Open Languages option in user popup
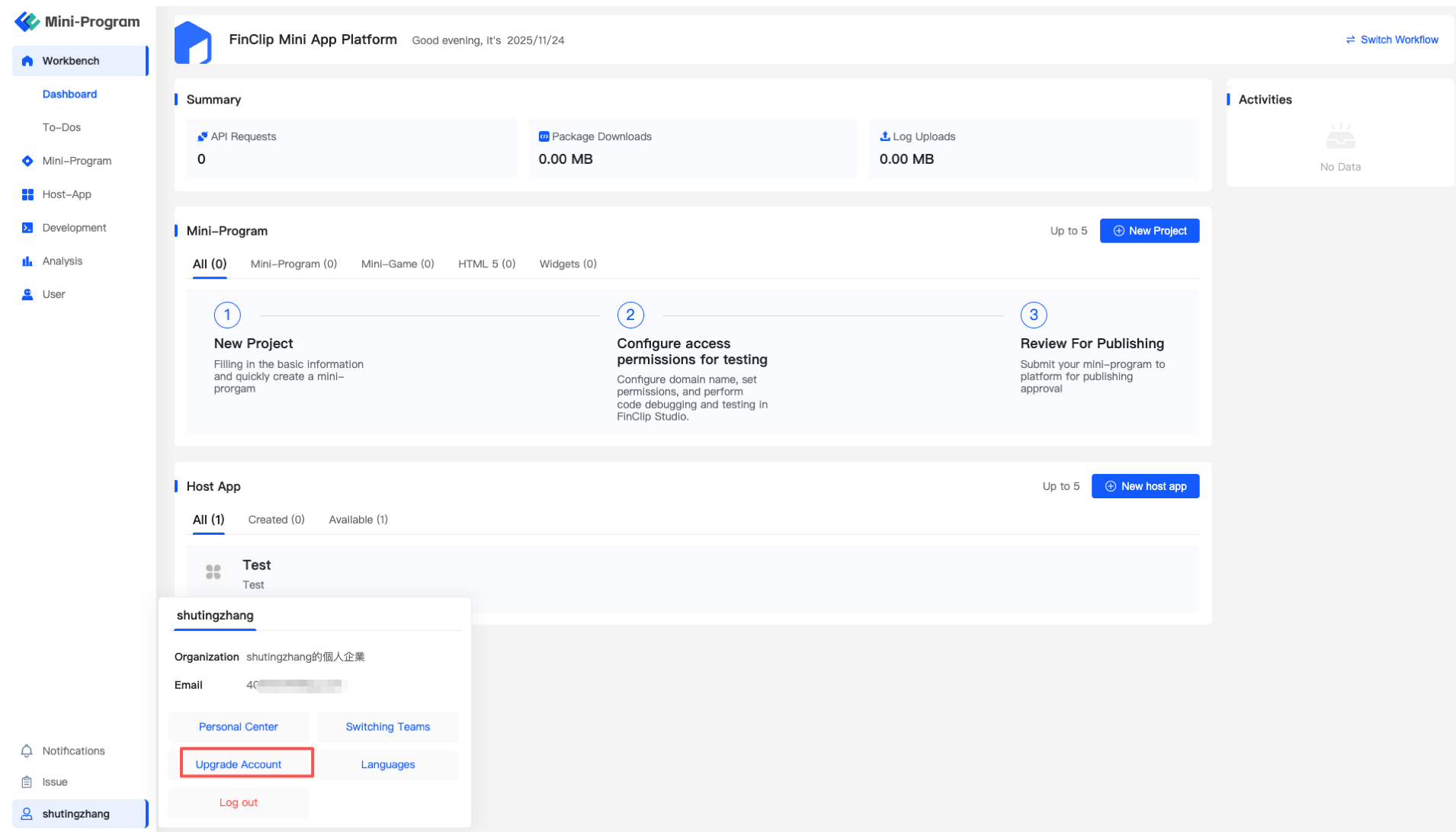 (x=388, y=765)
